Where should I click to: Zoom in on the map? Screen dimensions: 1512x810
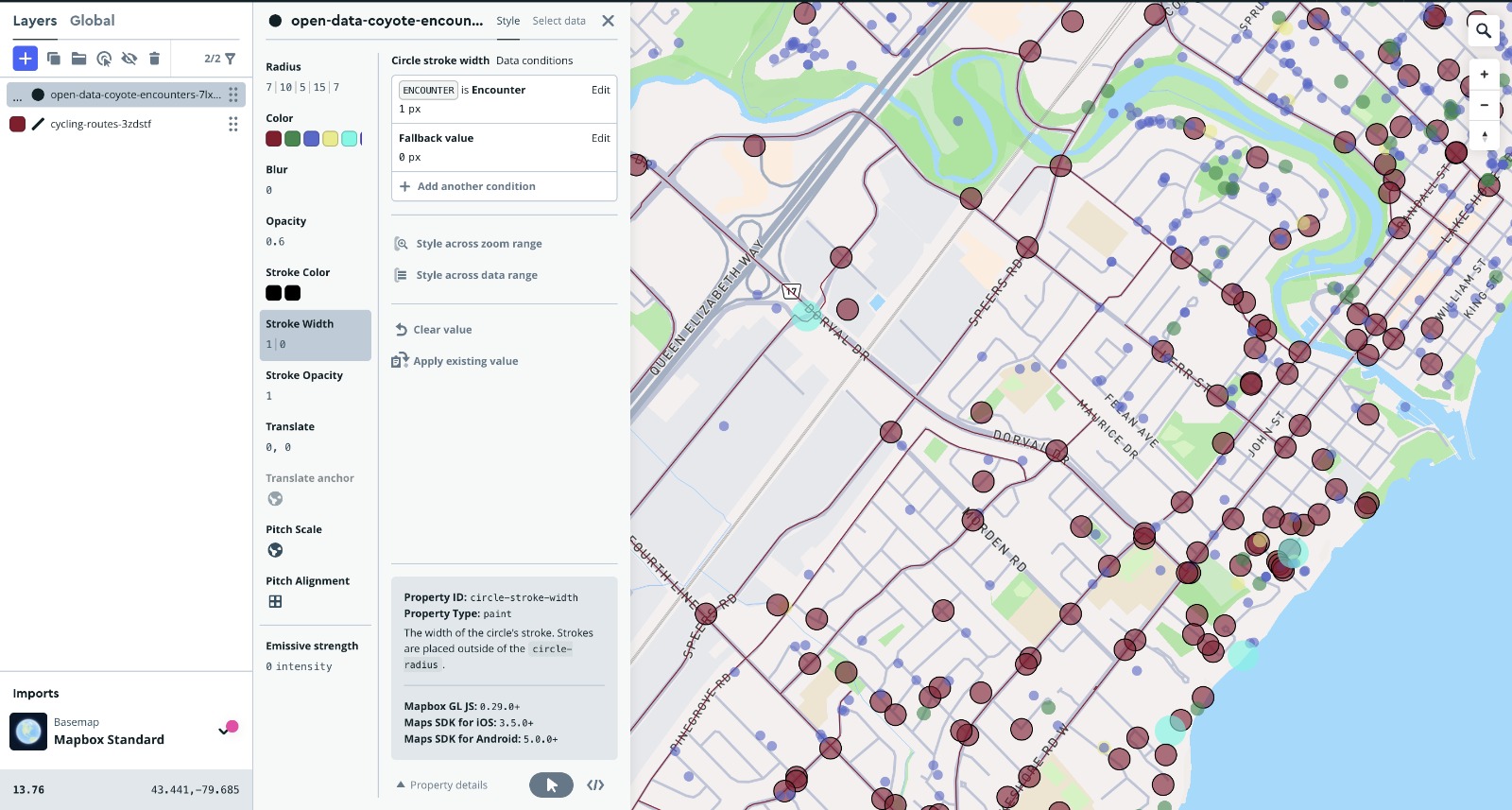1484,75
